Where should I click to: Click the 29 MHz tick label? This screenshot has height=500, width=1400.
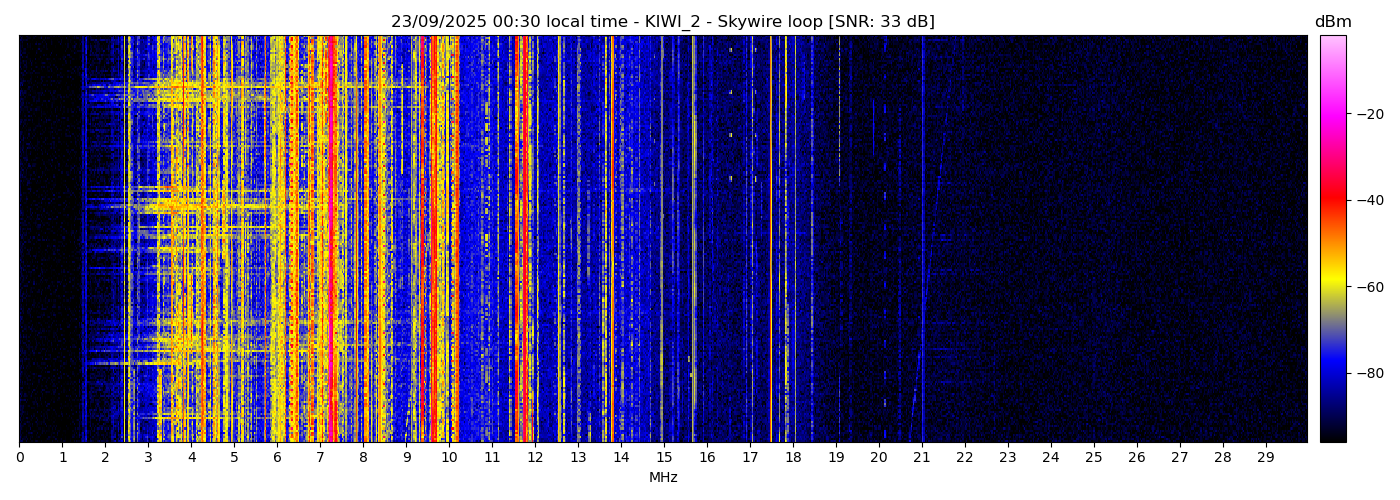click(1265, 458)
